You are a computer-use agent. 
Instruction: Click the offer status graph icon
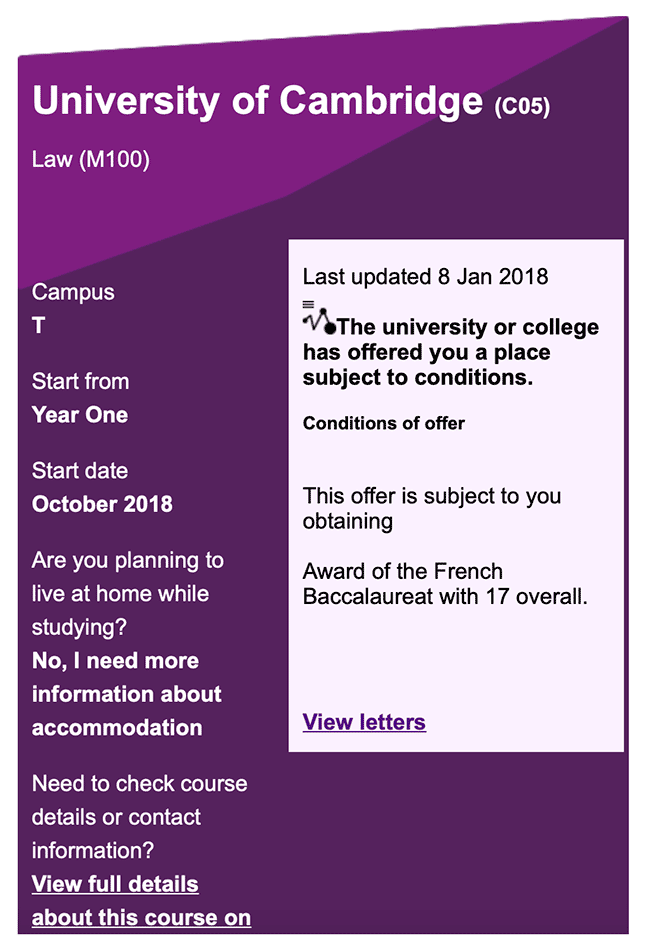pyautogui.click(x=319, y=318)
